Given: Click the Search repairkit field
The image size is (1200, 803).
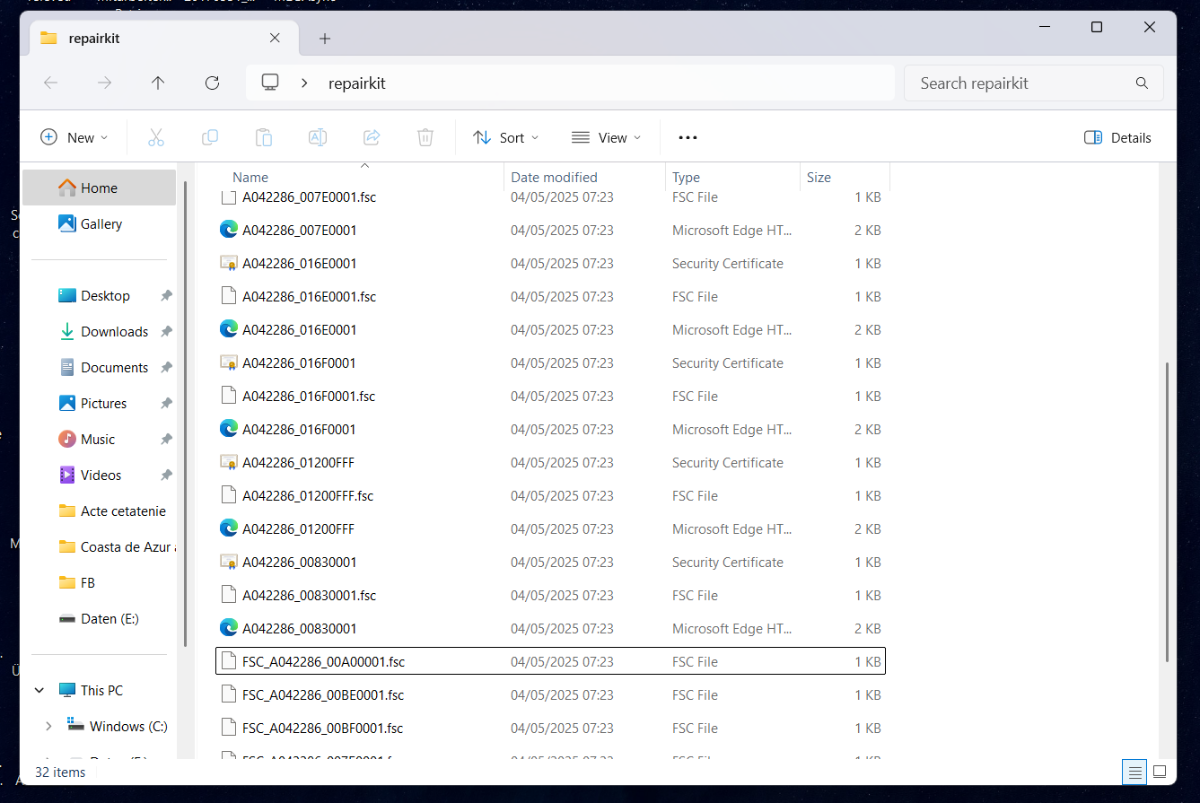Looking at the screenshot, I should pos(1020,83).
